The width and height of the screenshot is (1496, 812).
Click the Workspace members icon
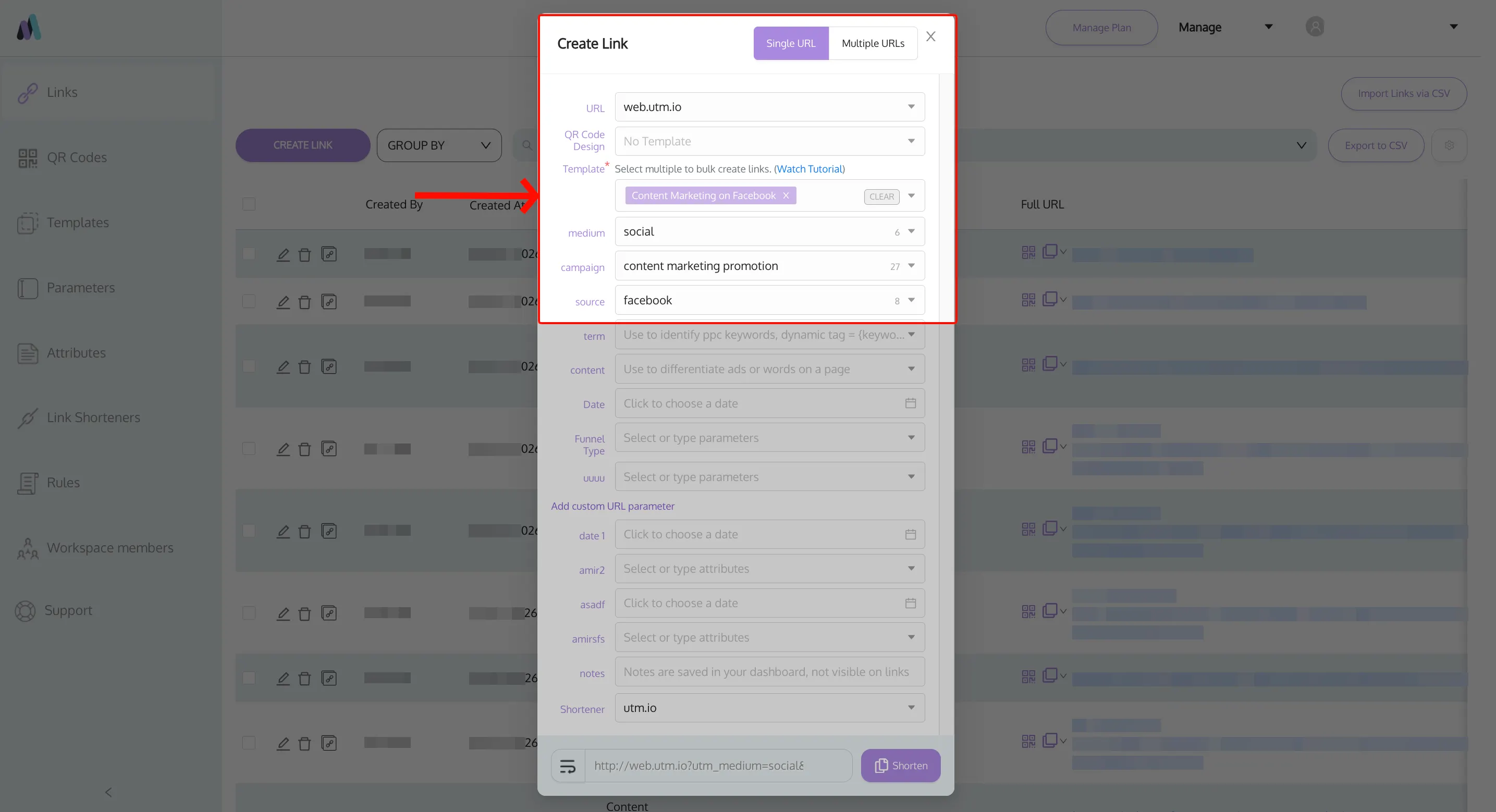click(x=27, y=548)
